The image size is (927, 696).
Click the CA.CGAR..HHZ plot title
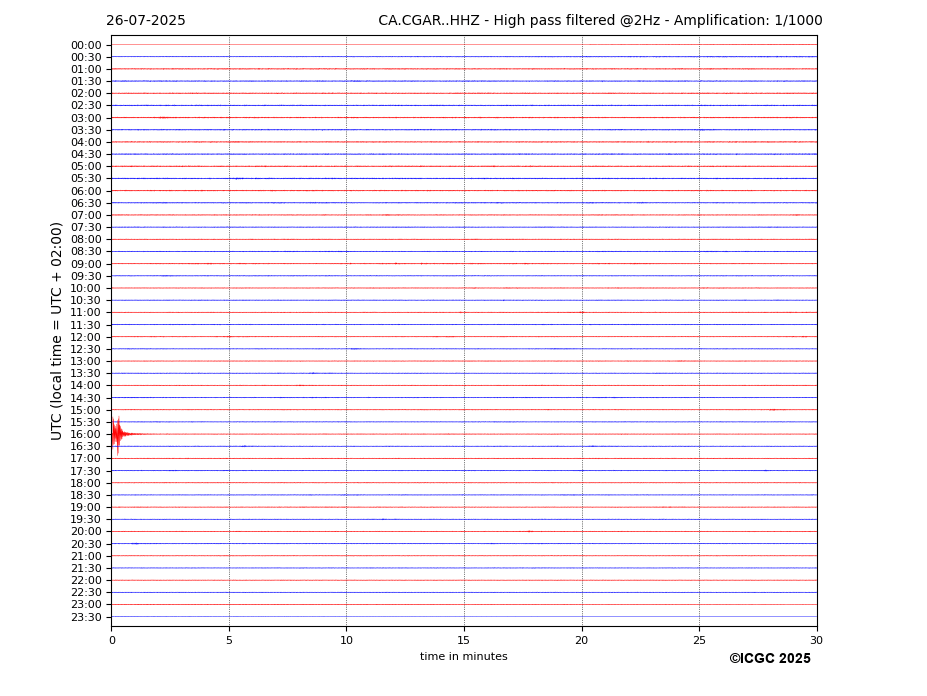[x=600, y=21]
